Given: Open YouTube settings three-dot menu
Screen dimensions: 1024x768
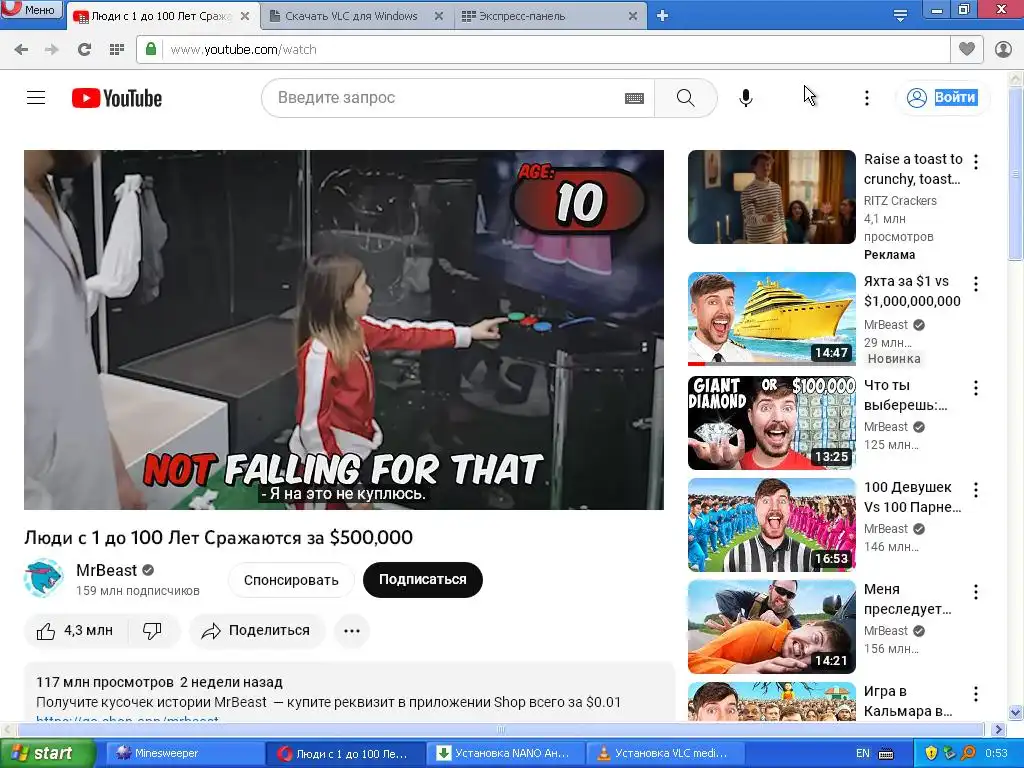Looking at the screenshot, I should coord(867,98).
